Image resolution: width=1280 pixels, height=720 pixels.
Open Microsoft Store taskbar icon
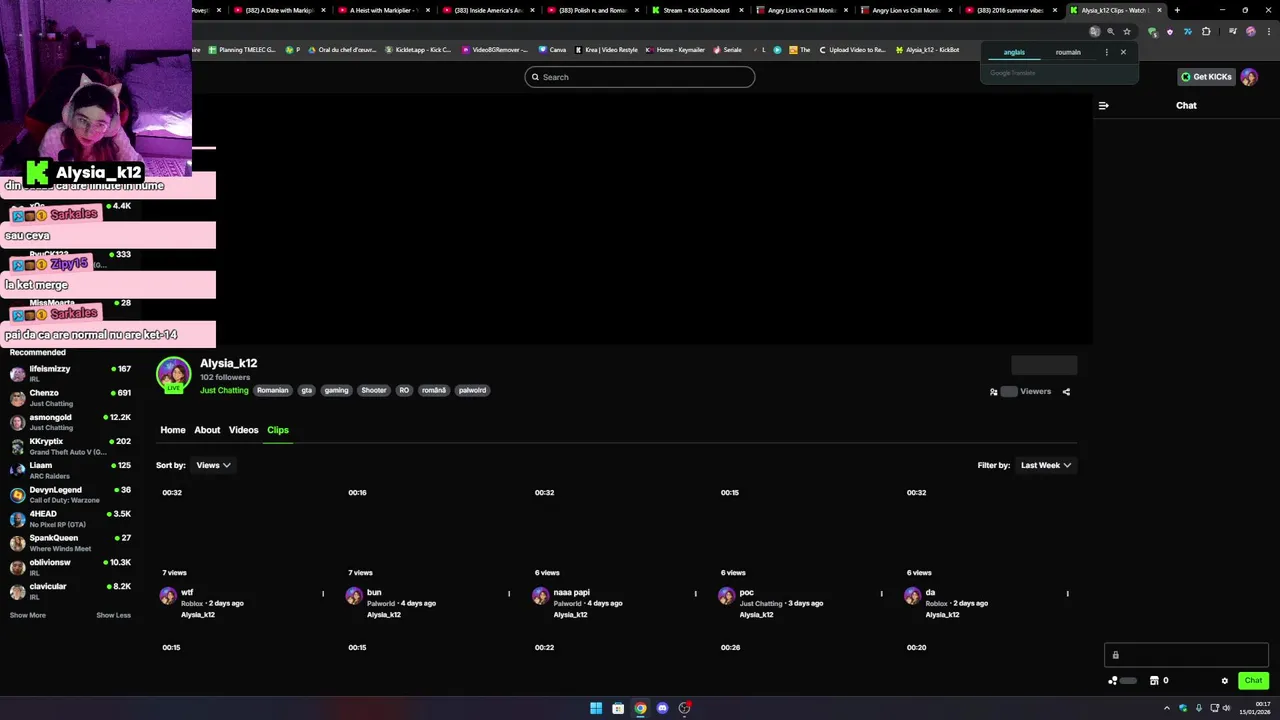click(x=618, y=708)
